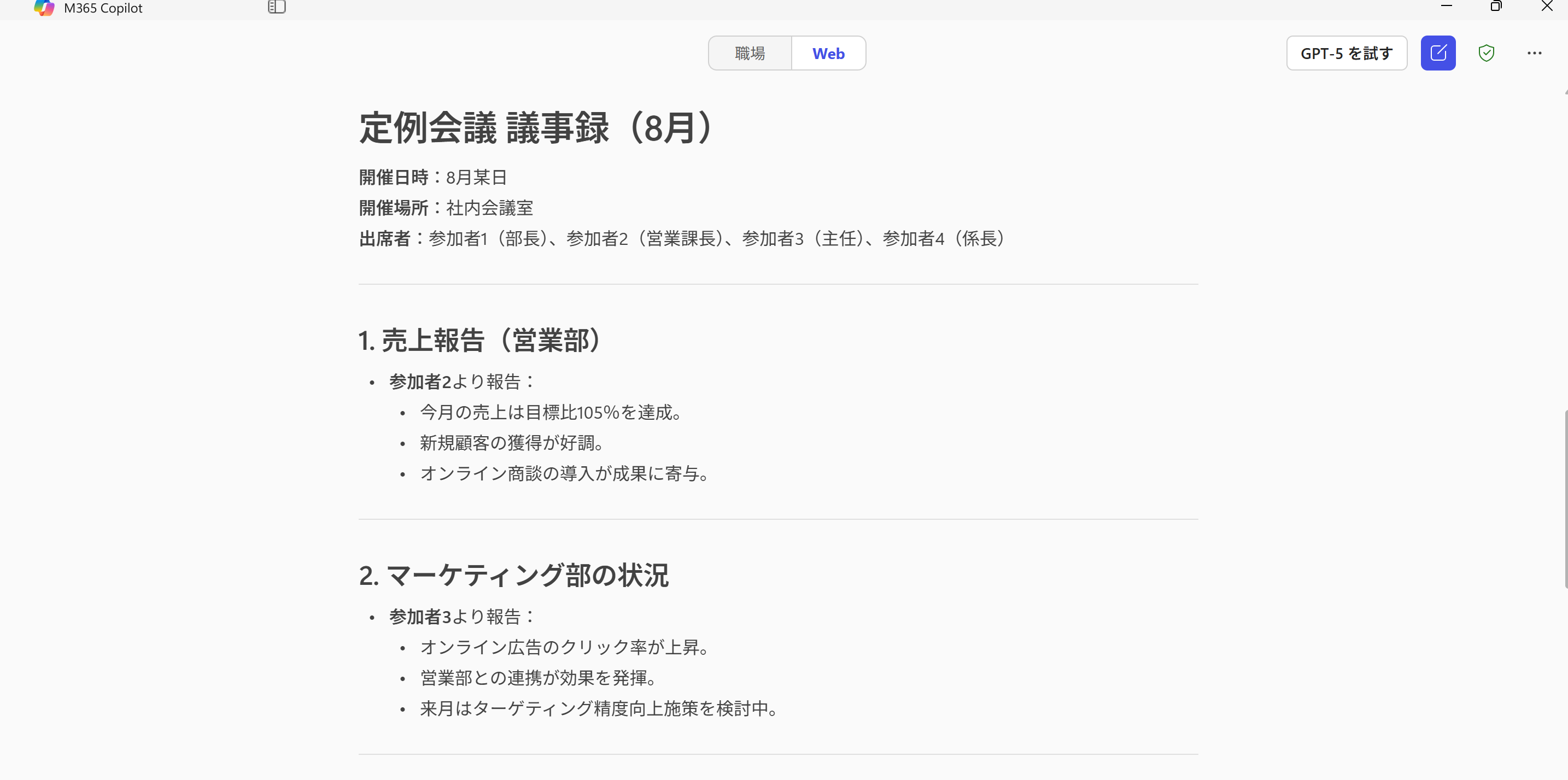The height and width of the screenshot is (780, 1568).
Task: Select the Web mode toggle
Action: tap(828, 53)
